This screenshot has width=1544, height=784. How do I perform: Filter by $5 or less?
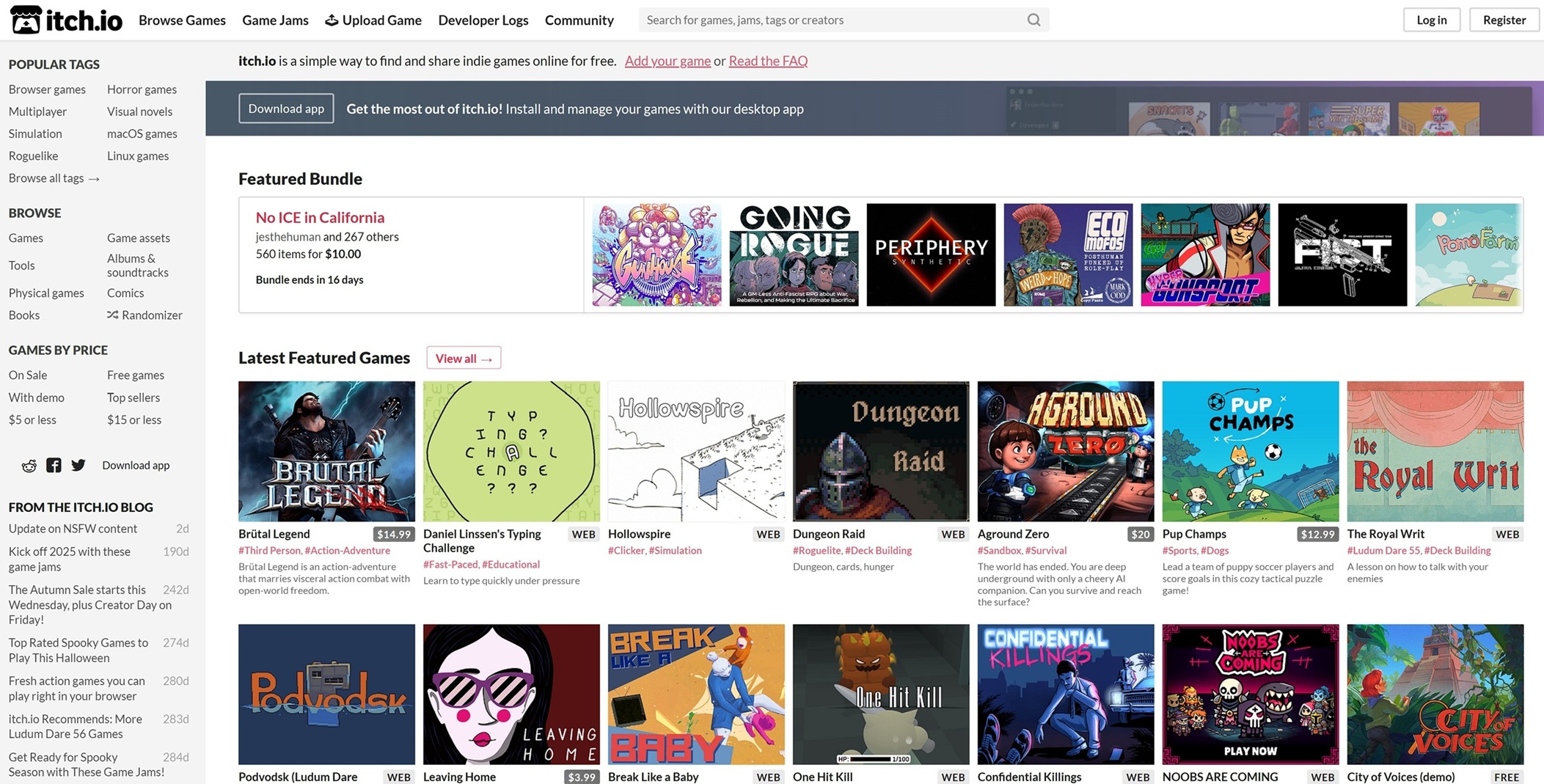click(32, 420)
